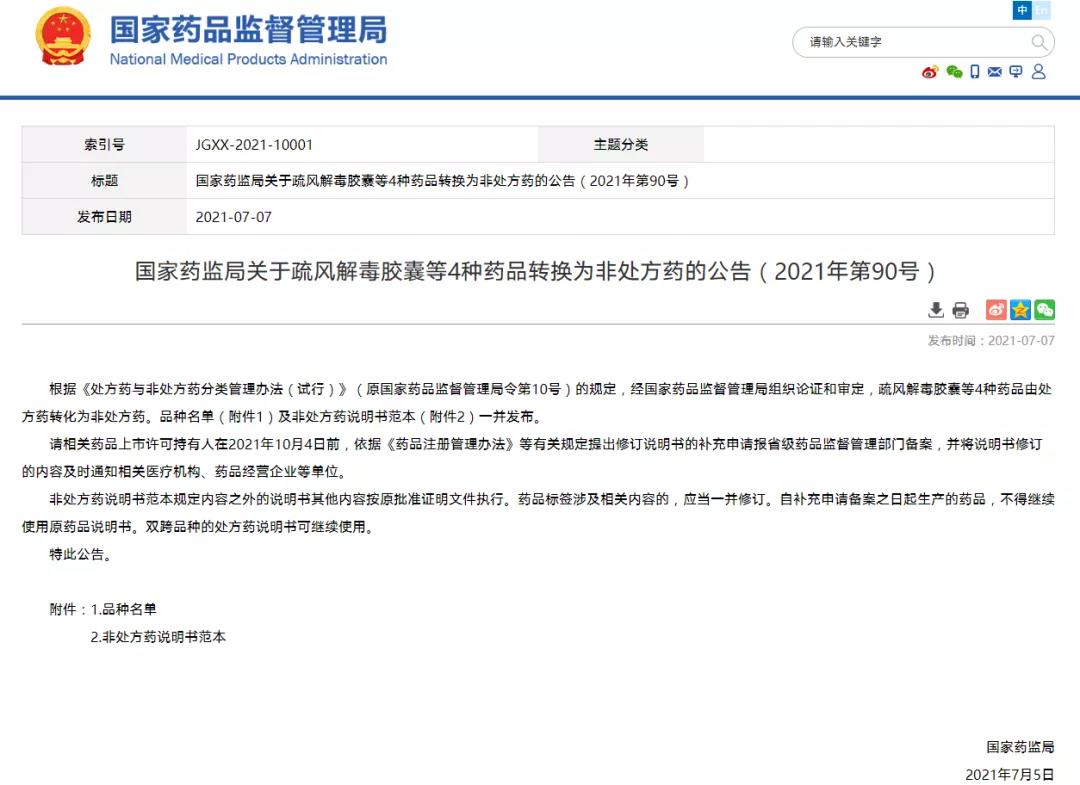Open the email envelope icon in the header
The image size is (1080, 785).
coord(995,72)
